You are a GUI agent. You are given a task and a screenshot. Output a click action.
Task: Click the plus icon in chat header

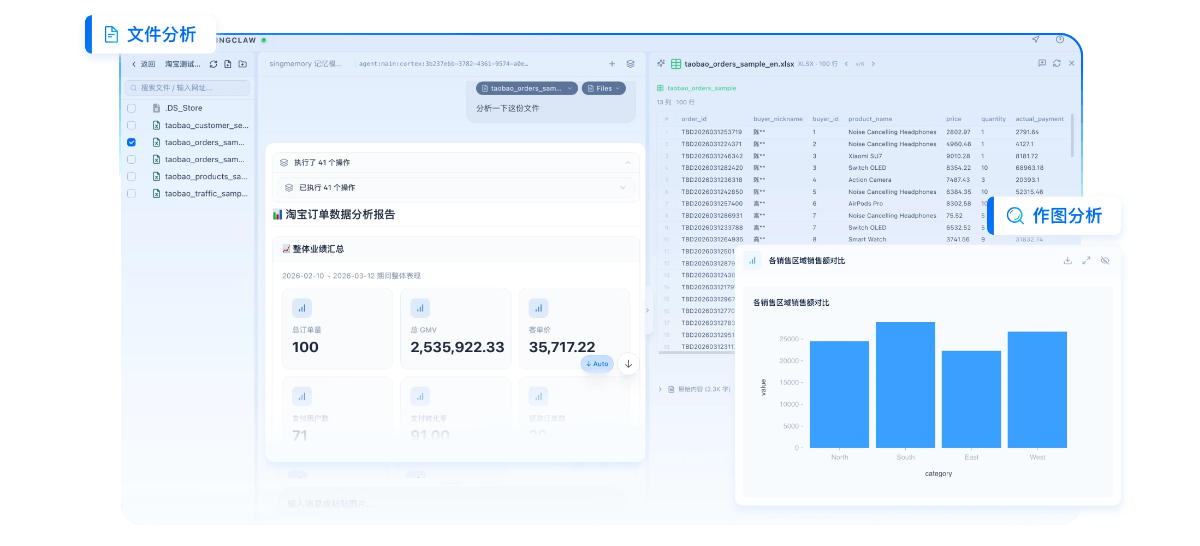612,63
